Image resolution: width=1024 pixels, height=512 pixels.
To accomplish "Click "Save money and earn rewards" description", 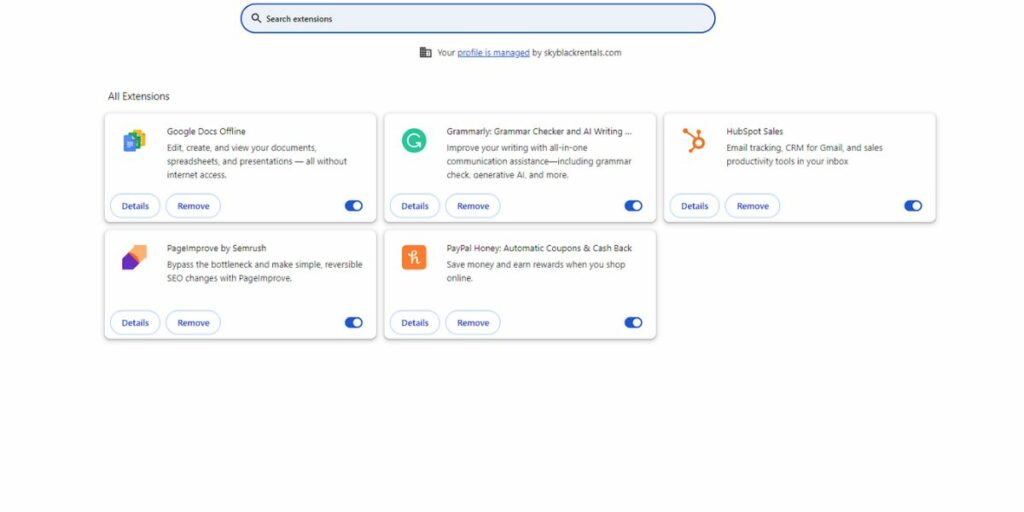I will tap(536, 272).
